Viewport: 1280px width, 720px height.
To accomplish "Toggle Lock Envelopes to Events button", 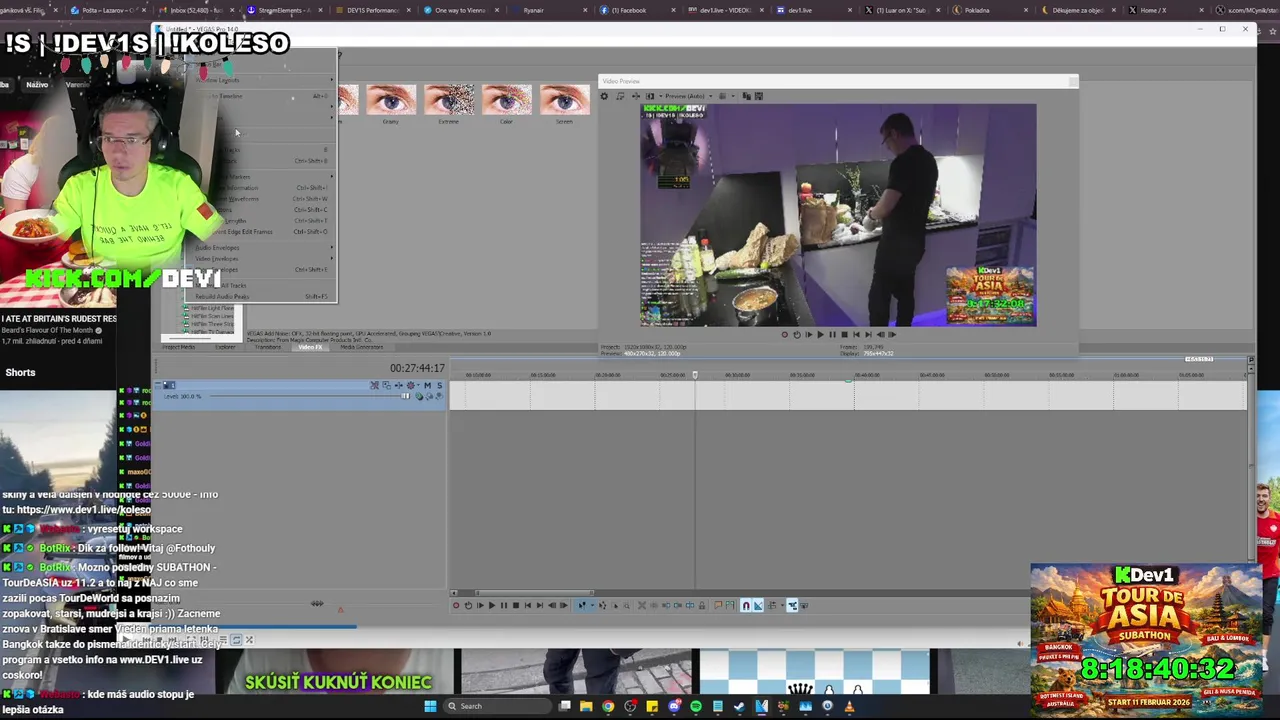I will click(x=792, y=605).
